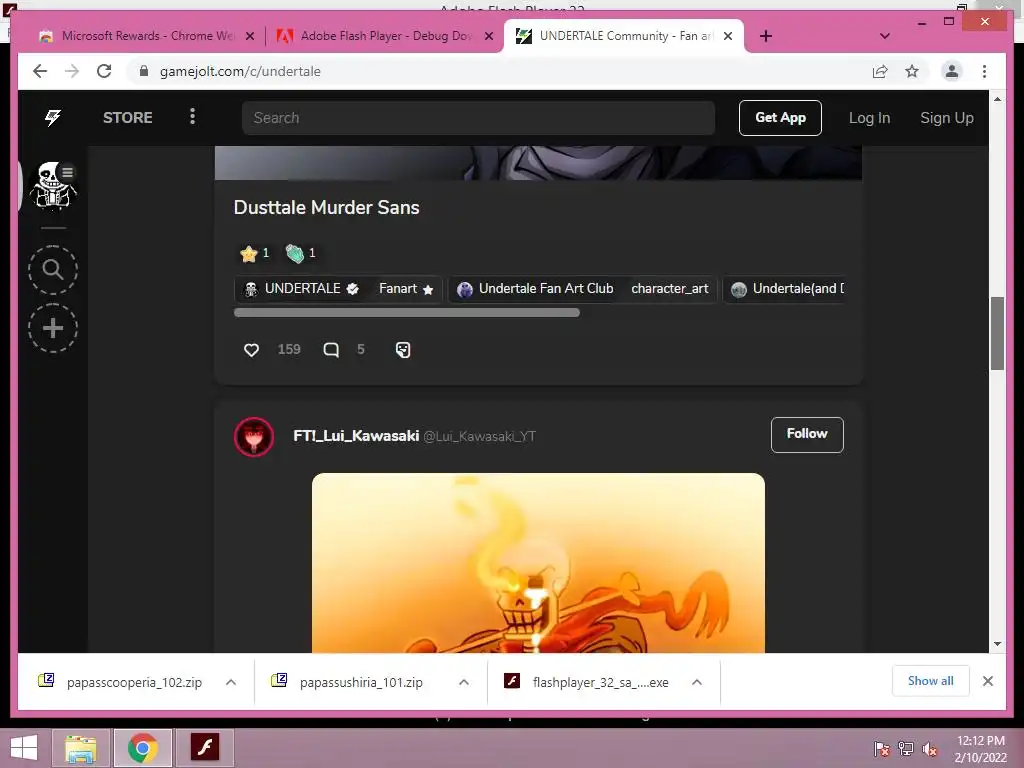1024x768 pixels.
Task: Click the browser forward arrow
Action: [x=72, y=71]
